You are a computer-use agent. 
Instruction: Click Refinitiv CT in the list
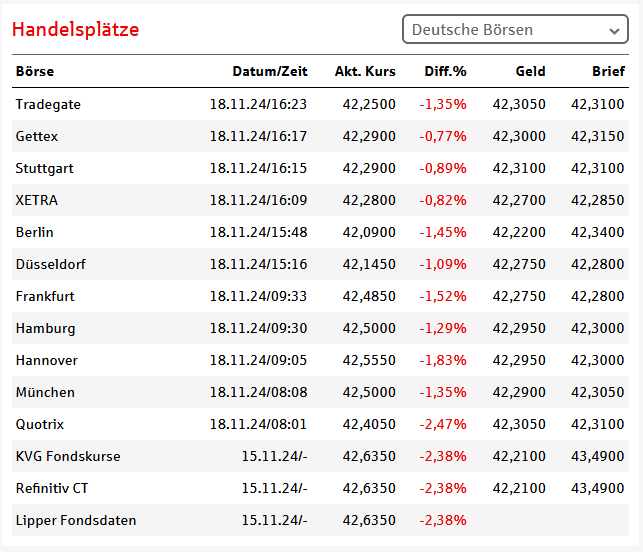pos(54,488)
